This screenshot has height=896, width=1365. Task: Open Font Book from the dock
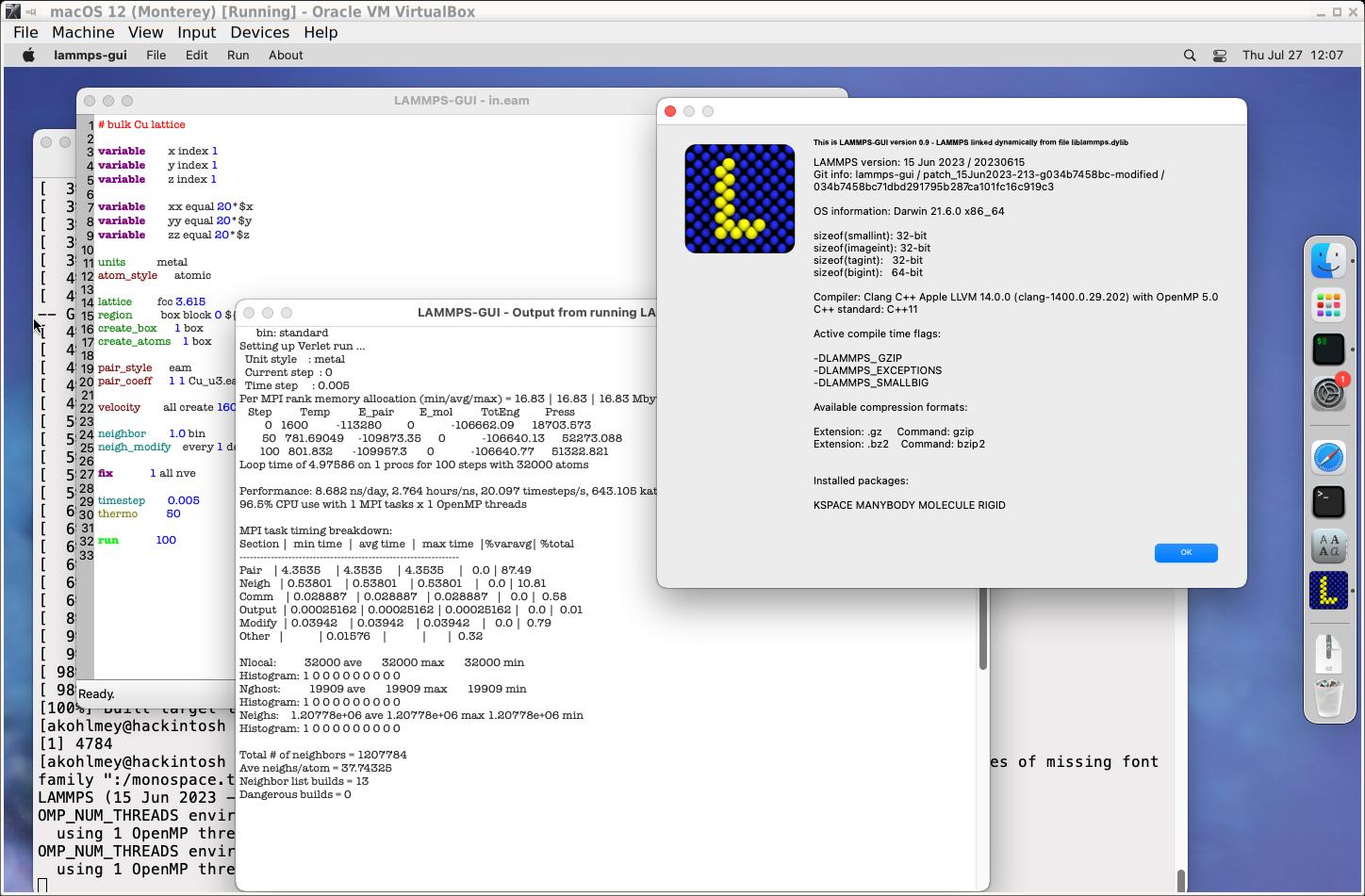pyautogui.click(x=1328, y=546)
